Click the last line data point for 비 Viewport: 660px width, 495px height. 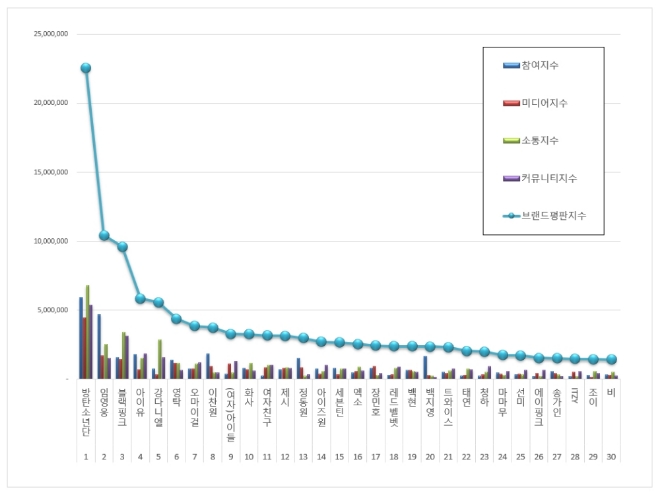coord(611,359)
